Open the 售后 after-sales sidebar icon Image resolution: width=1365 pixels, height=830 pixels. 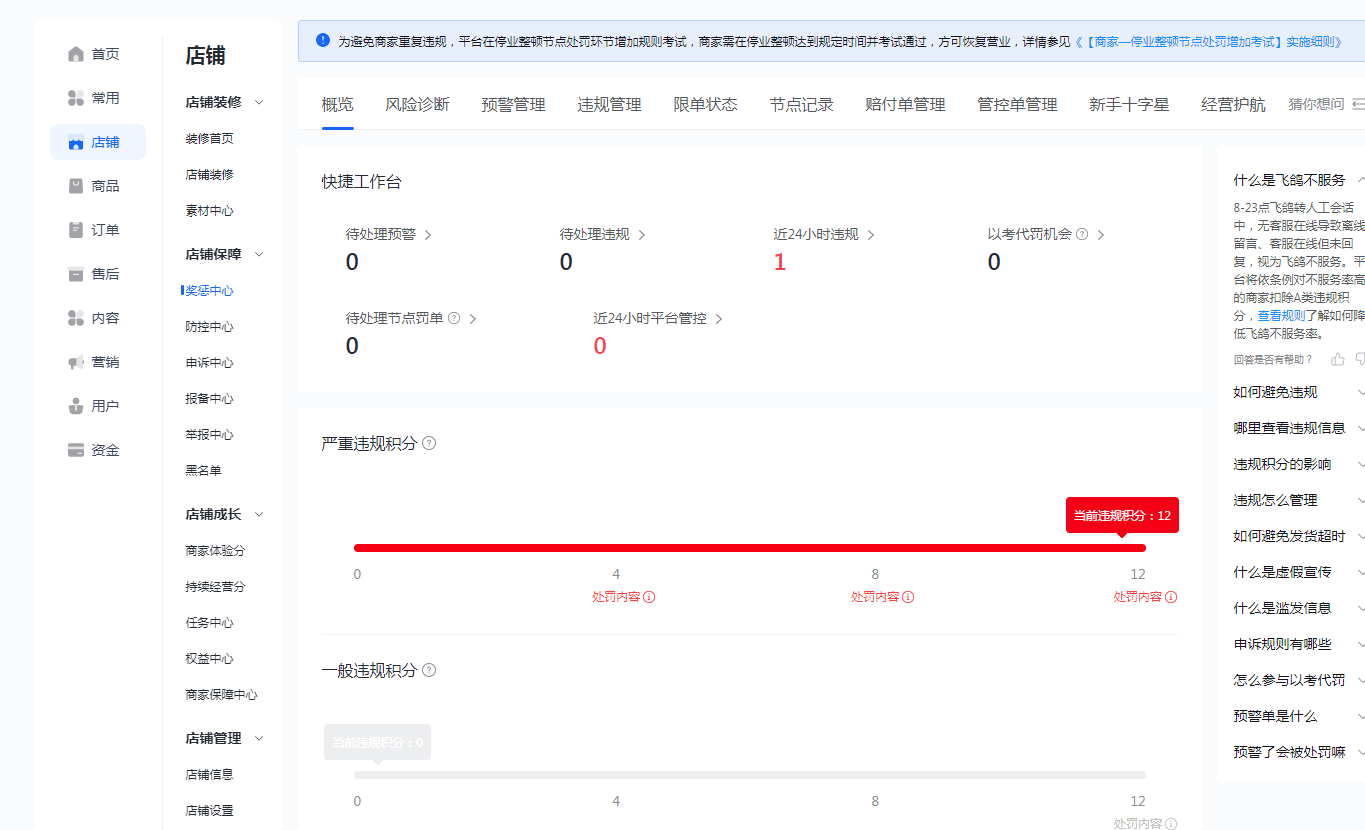(x=76, y=274)
